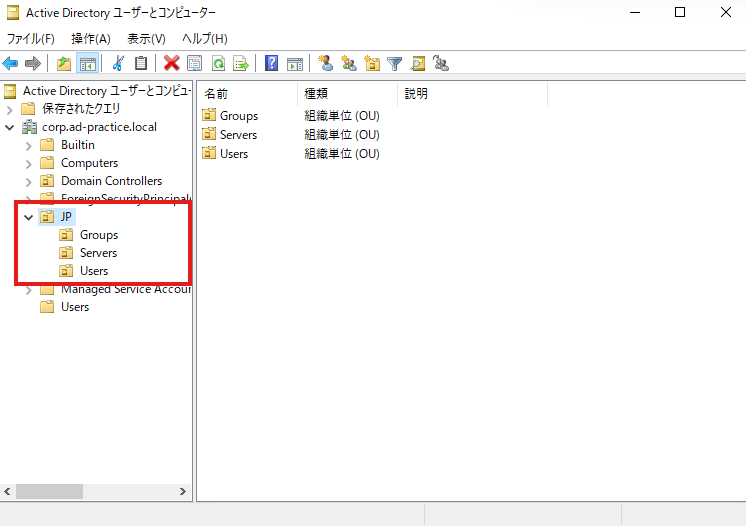This screenshot has height=526, width=746.
Task: Click the Find objects magnifier icon
Action: (418, 63)
